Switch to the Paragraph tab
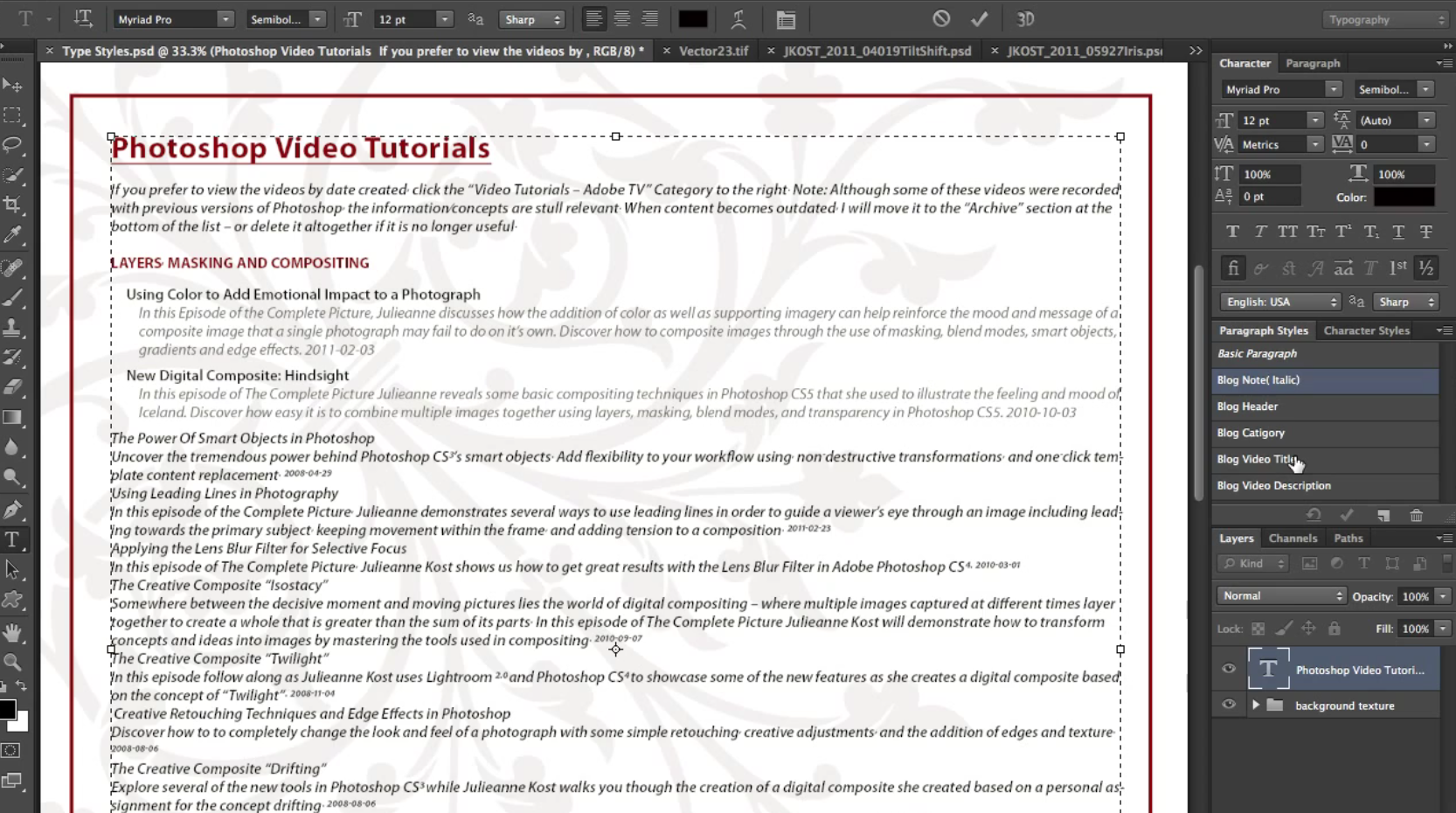 (x=1313, y=63)
